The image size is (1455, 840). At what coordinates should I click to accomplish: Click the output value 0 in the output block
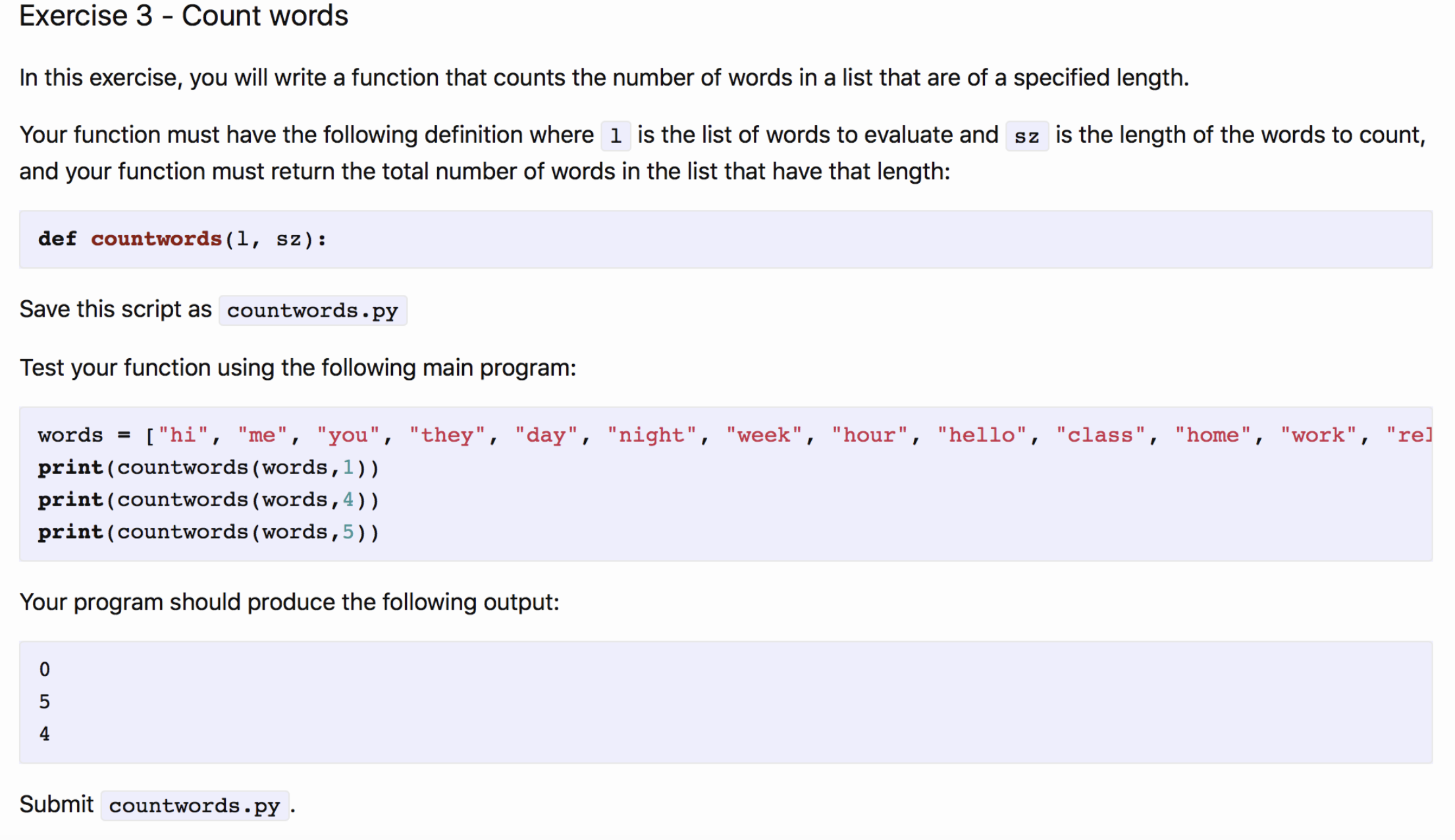[x=45, y=669]
